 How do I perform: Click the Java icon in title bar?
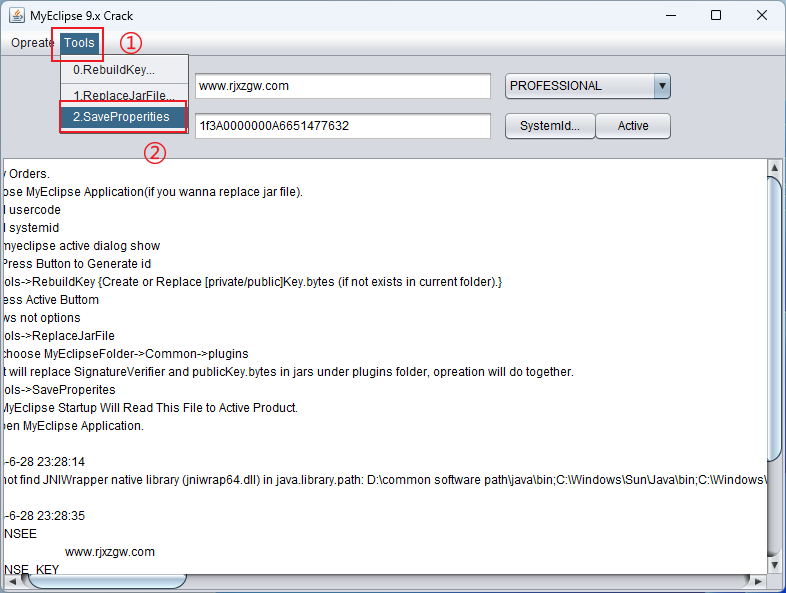17,16
